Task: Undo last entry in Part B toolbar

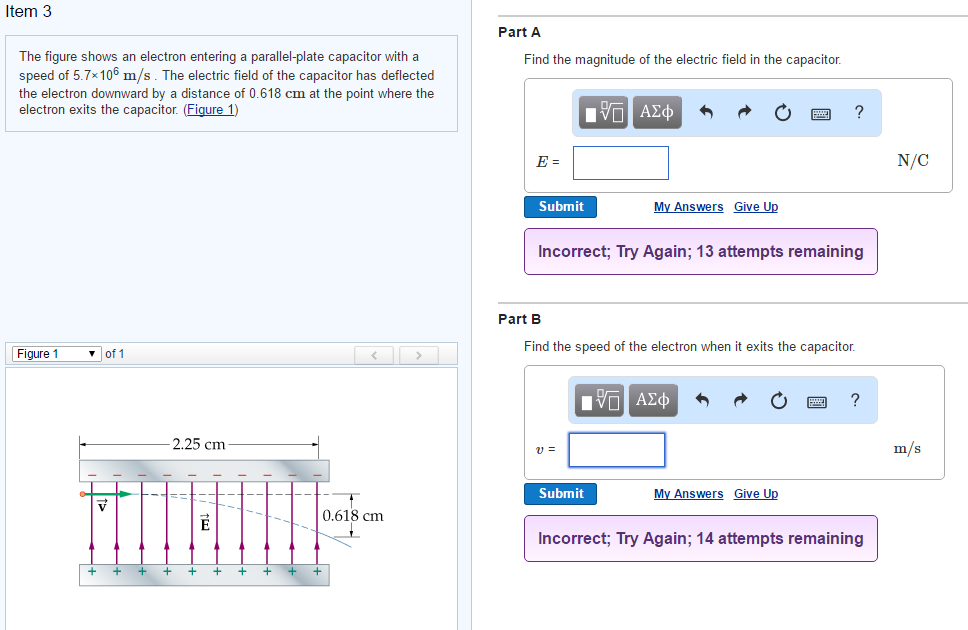Action: pos(702,400)
